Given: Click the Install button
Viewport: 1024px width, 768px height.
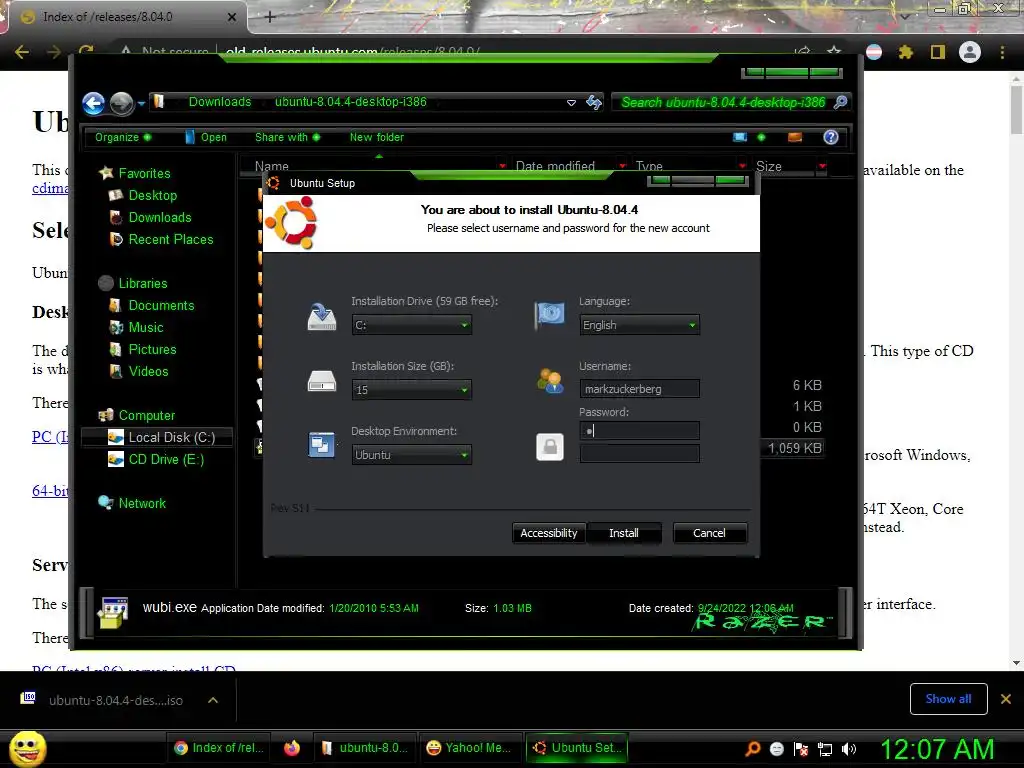Looking at the screenshot, I should pos(624,533).
